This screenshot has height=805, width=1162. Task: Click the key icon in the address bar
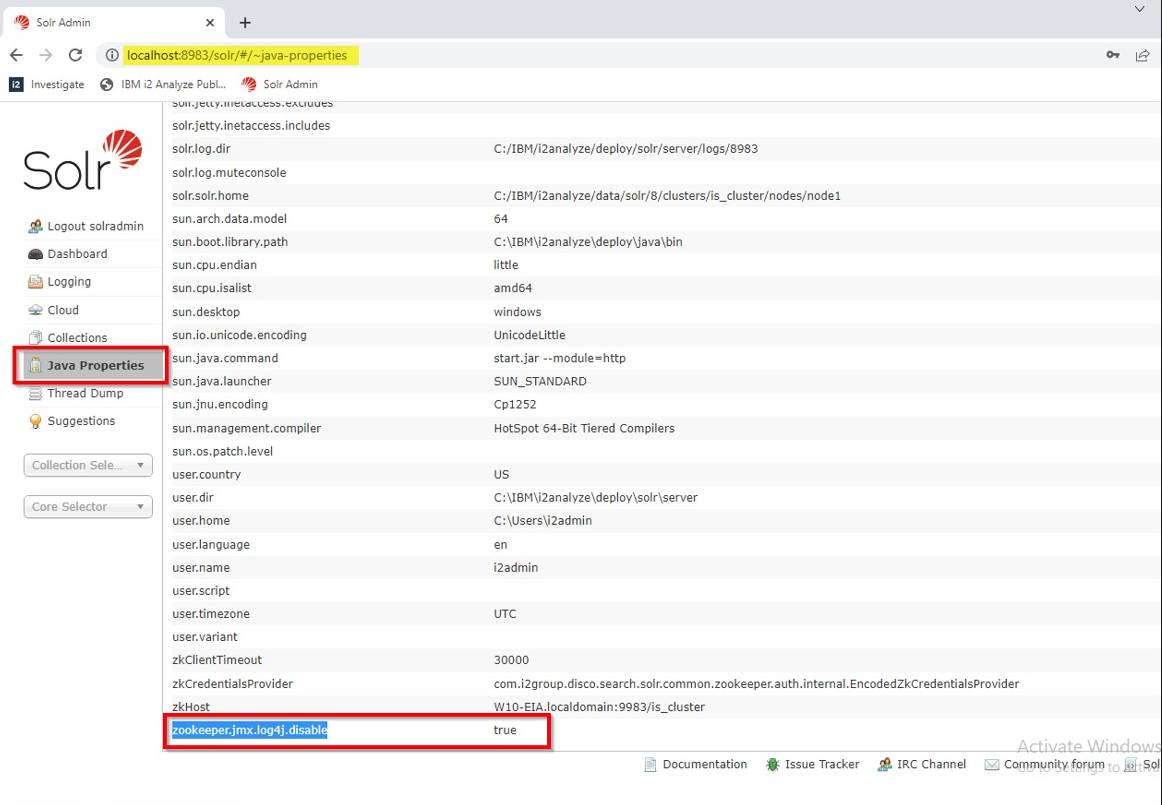click(1113, 56)
